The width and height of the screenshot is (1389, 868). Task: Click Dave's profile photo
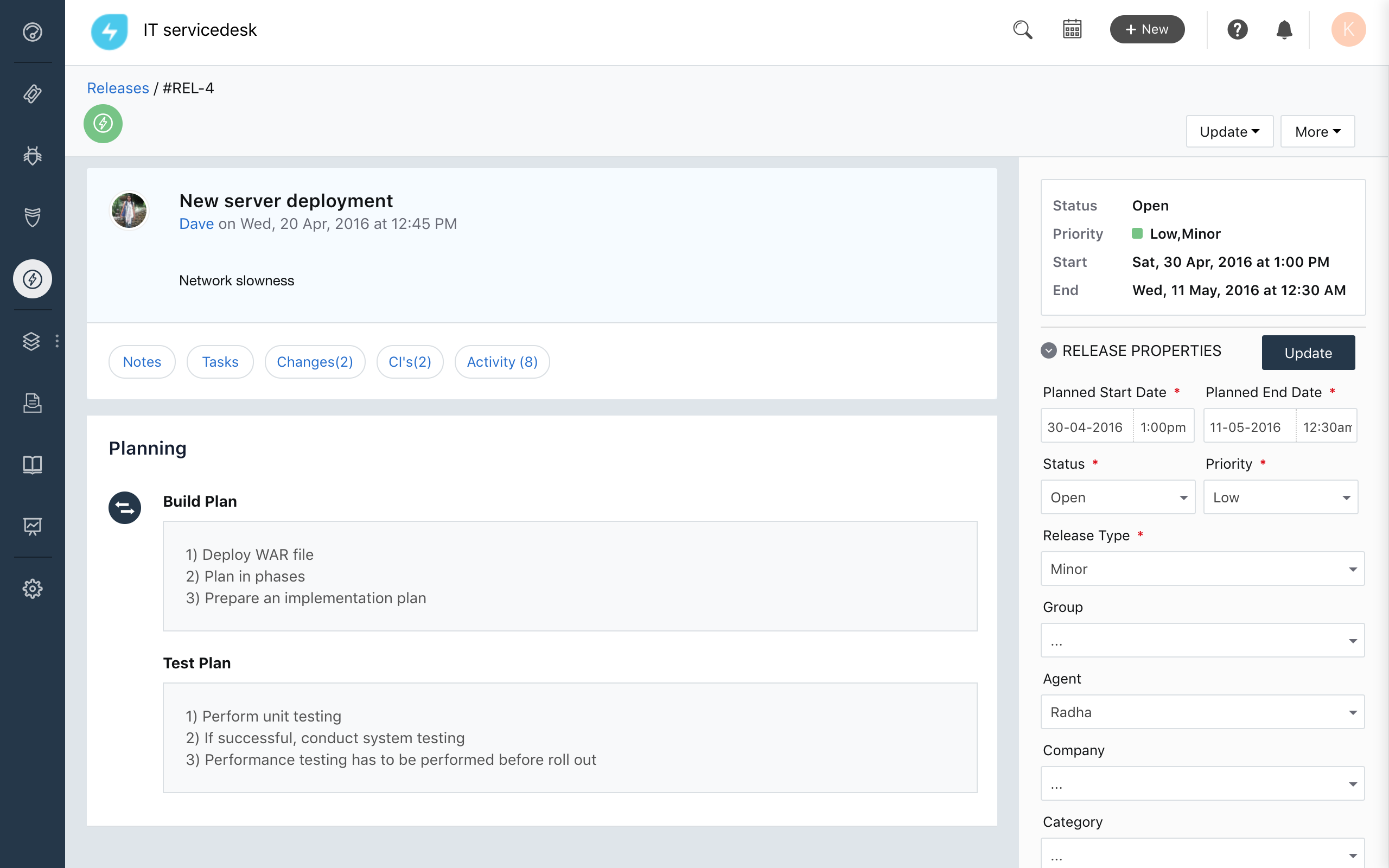click(x=129, y=210)
